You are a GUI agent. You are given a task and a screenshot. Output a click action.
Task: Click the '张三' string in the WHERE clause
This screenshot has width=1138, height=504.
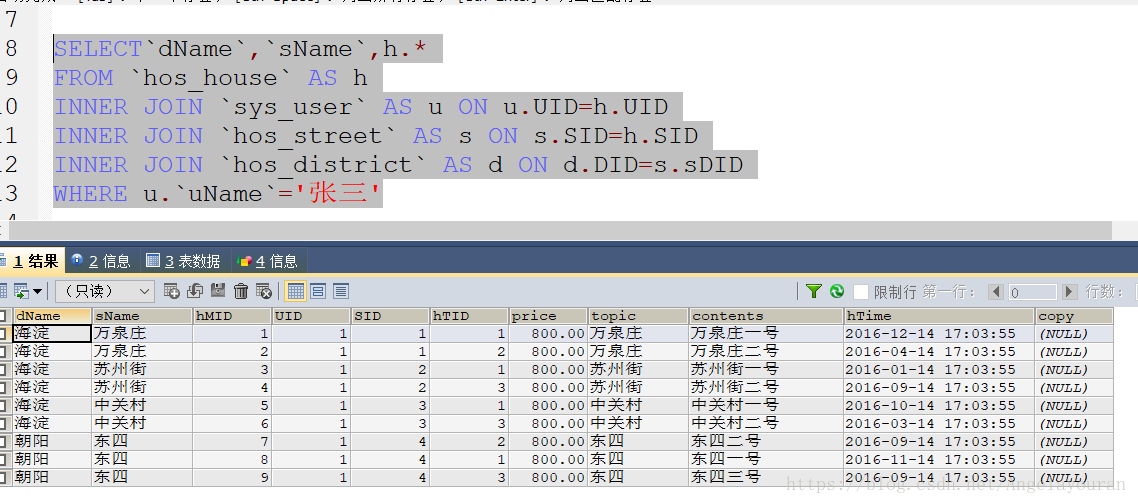pos(337,194)
